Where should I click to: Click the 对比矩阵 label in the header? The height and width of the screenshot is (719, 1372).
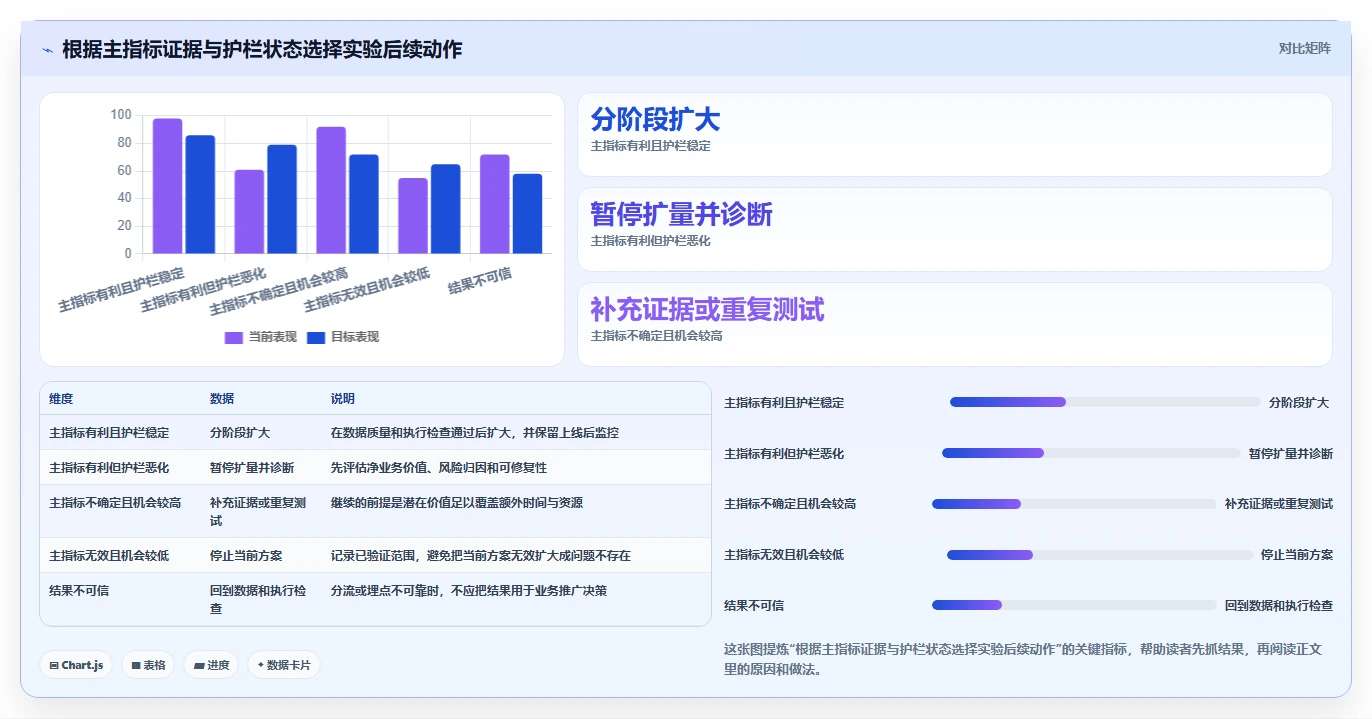pos(1304,48)
